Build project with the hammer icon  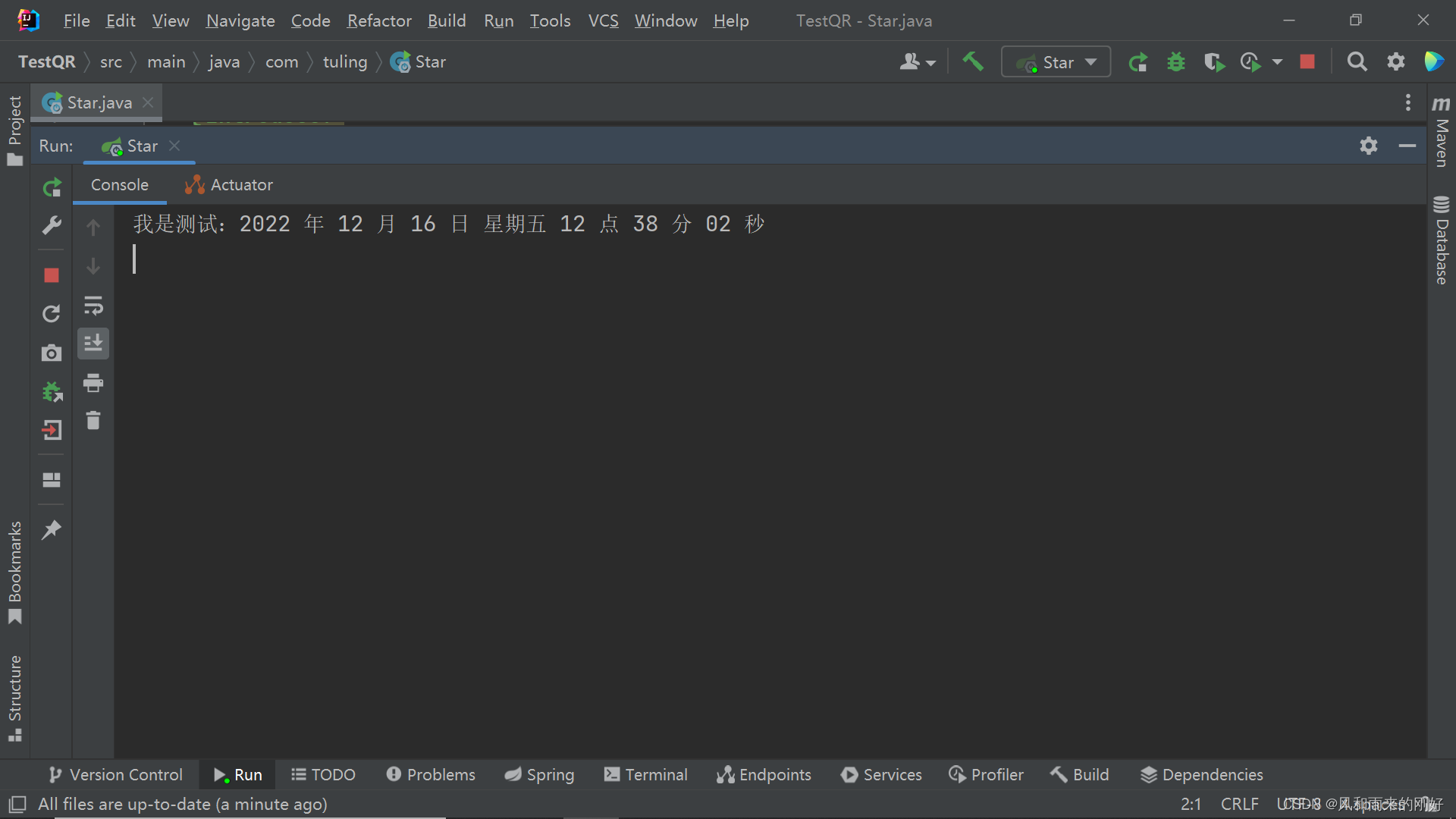(x=973, y=61)
